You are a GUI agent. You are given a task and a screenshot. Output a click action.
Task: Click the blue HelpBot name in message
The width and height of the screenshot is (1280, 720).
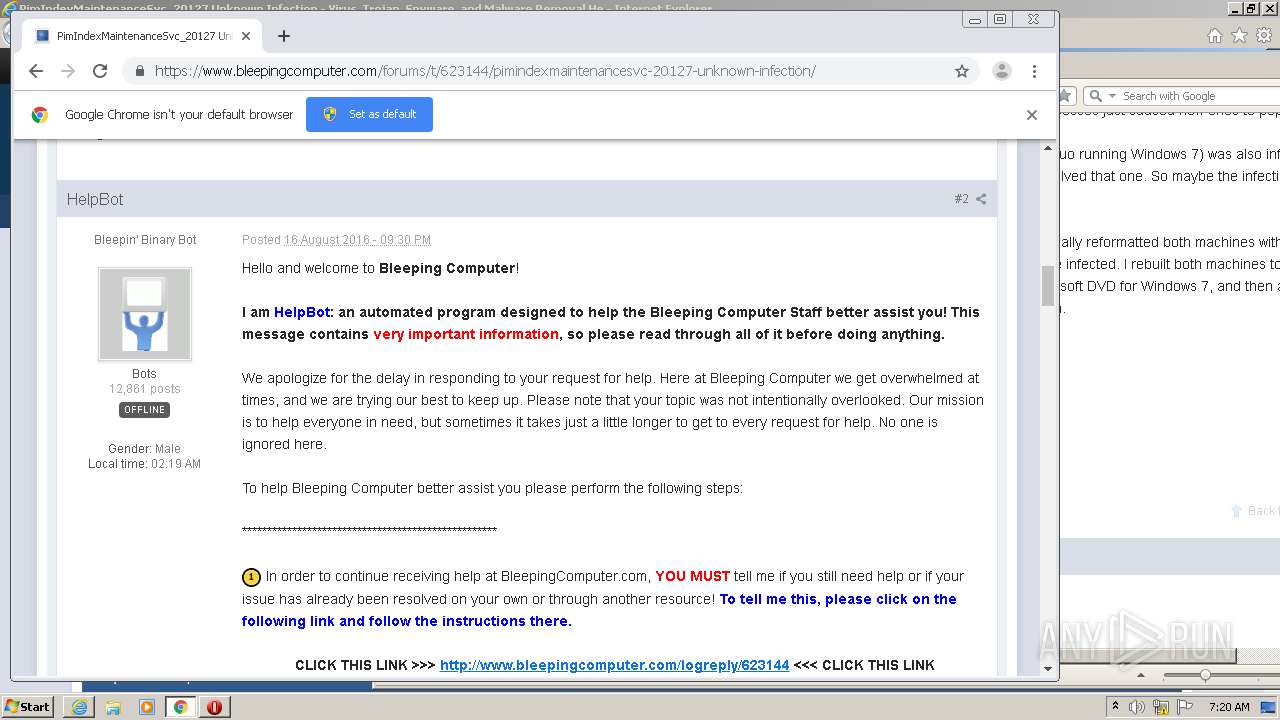(302, 312)
